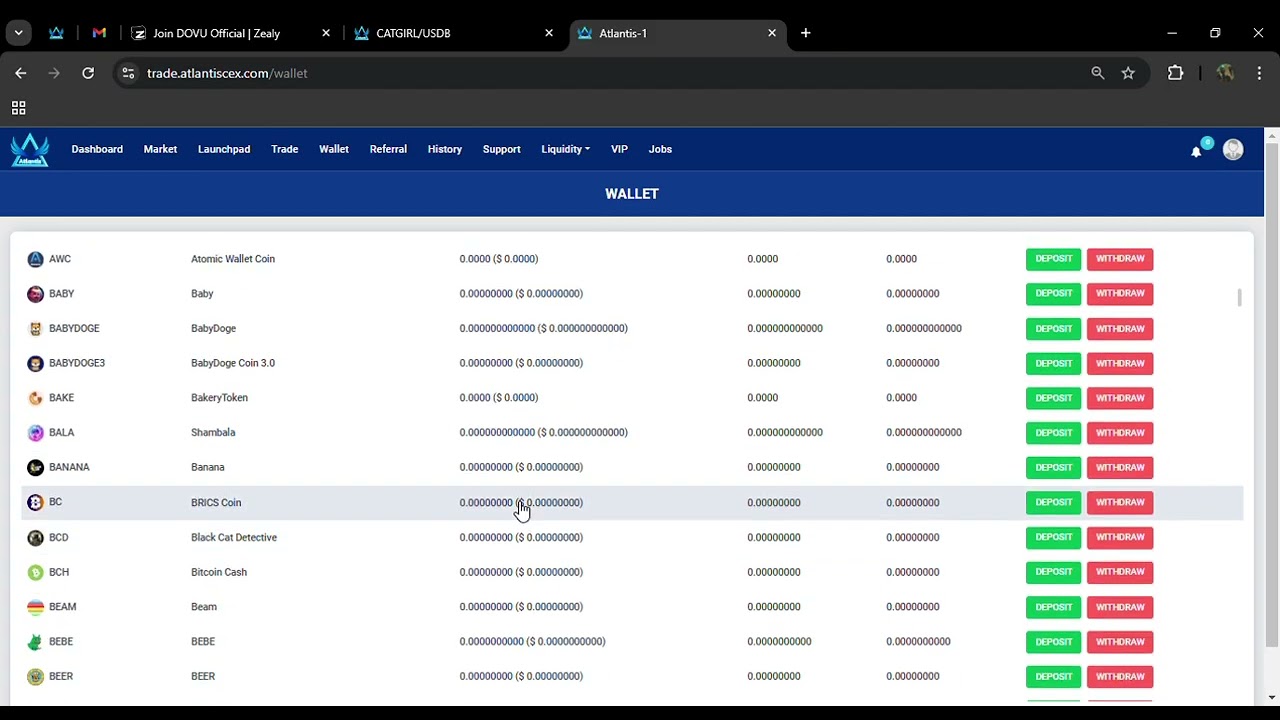This screenshot has height=720, width=1280.
Task: Open the History page
Action: tap(445, 149)
